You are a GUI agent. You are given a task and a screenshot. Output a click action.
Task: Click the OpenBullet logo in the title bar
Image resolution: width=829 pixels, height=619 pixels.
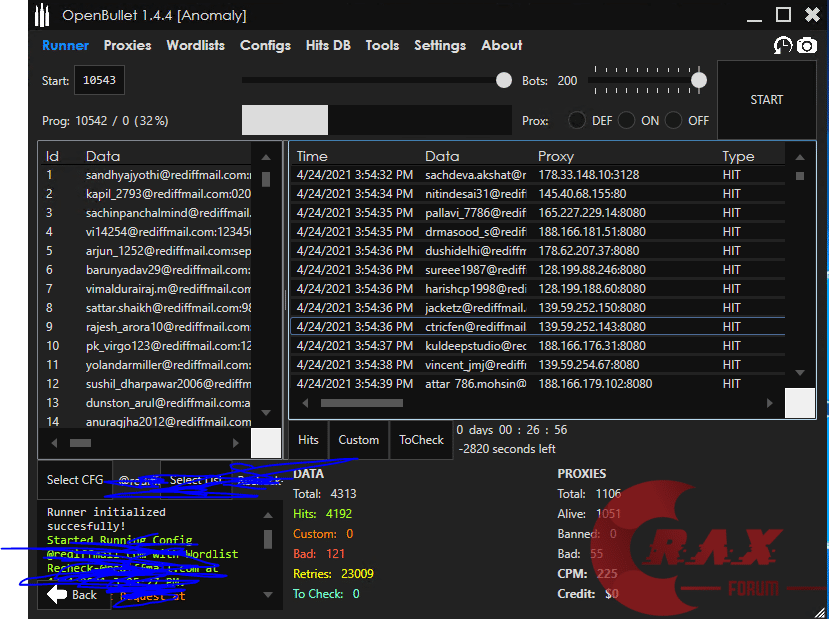41,15
